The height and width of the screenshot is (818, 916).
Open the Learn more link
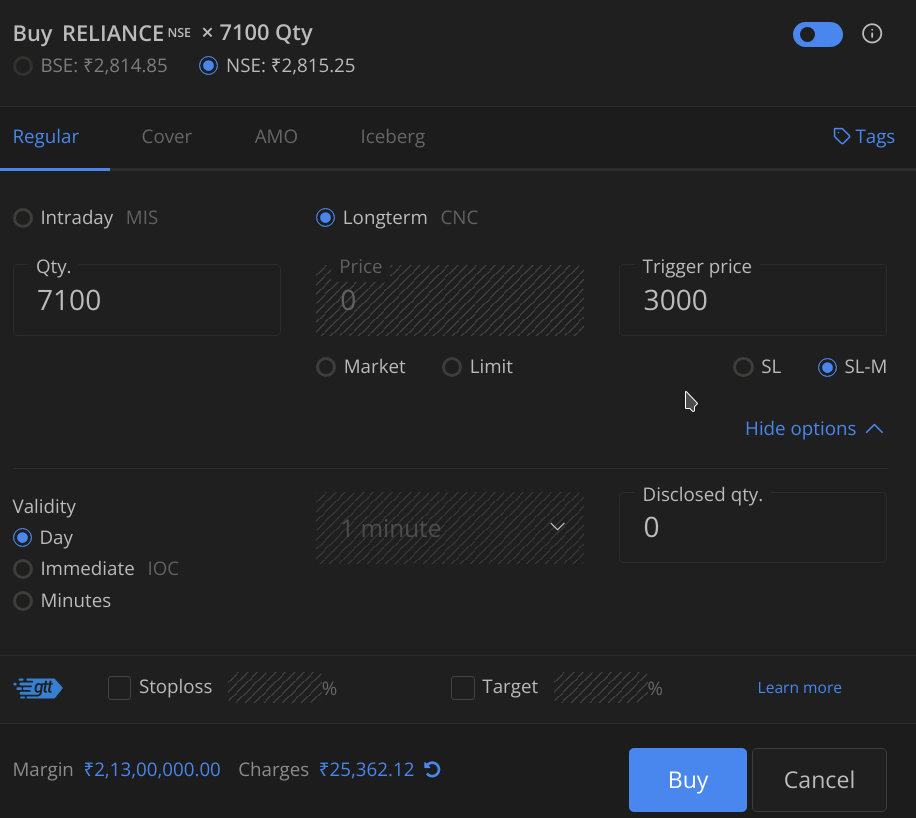tap(799, 687)
